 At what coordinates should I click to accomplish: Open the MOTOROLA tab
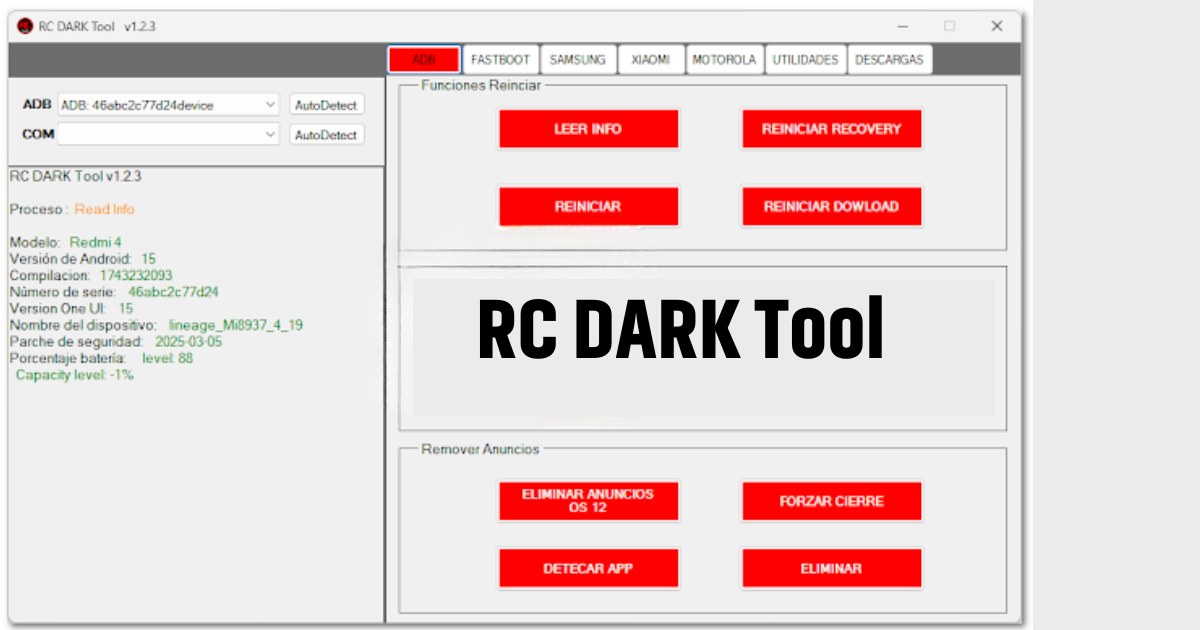[x=724, y=60]
